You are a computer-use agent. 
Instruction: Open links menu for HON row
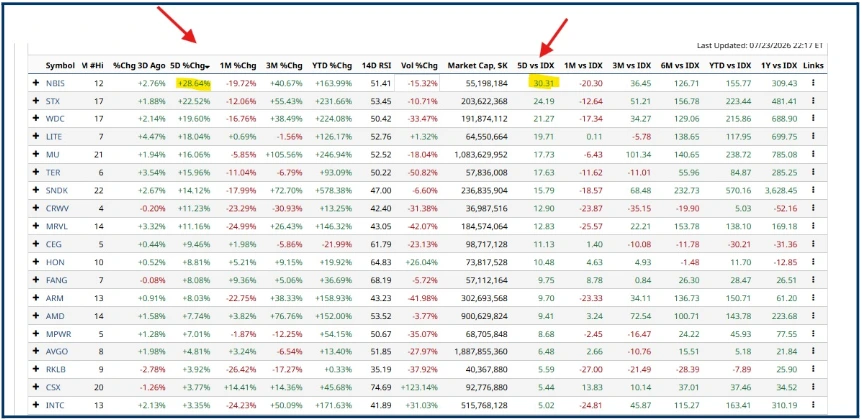(813, 262)
